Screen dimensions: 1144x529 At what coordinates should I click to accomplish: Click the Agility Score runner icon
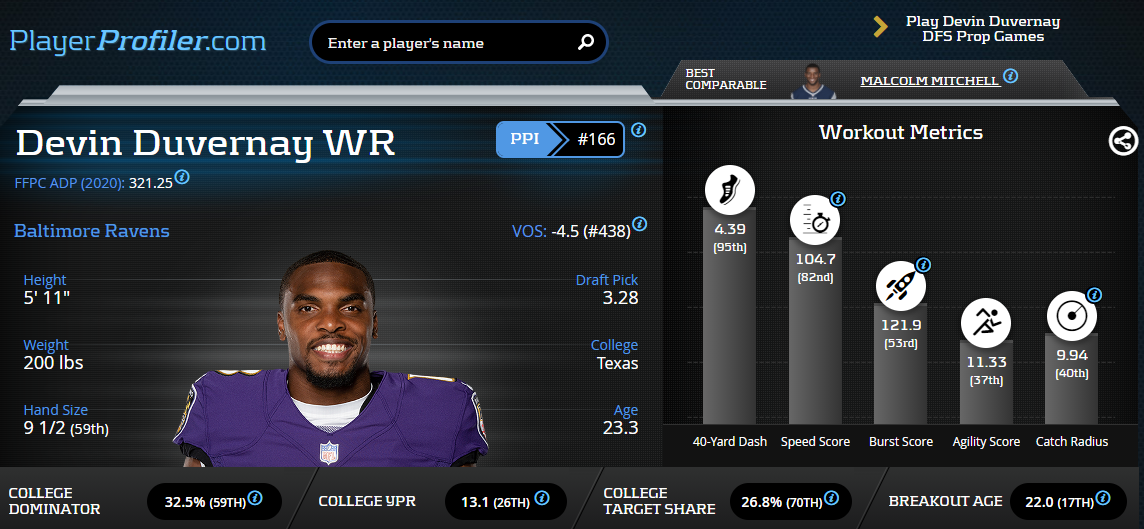click(x=986, y=321)
